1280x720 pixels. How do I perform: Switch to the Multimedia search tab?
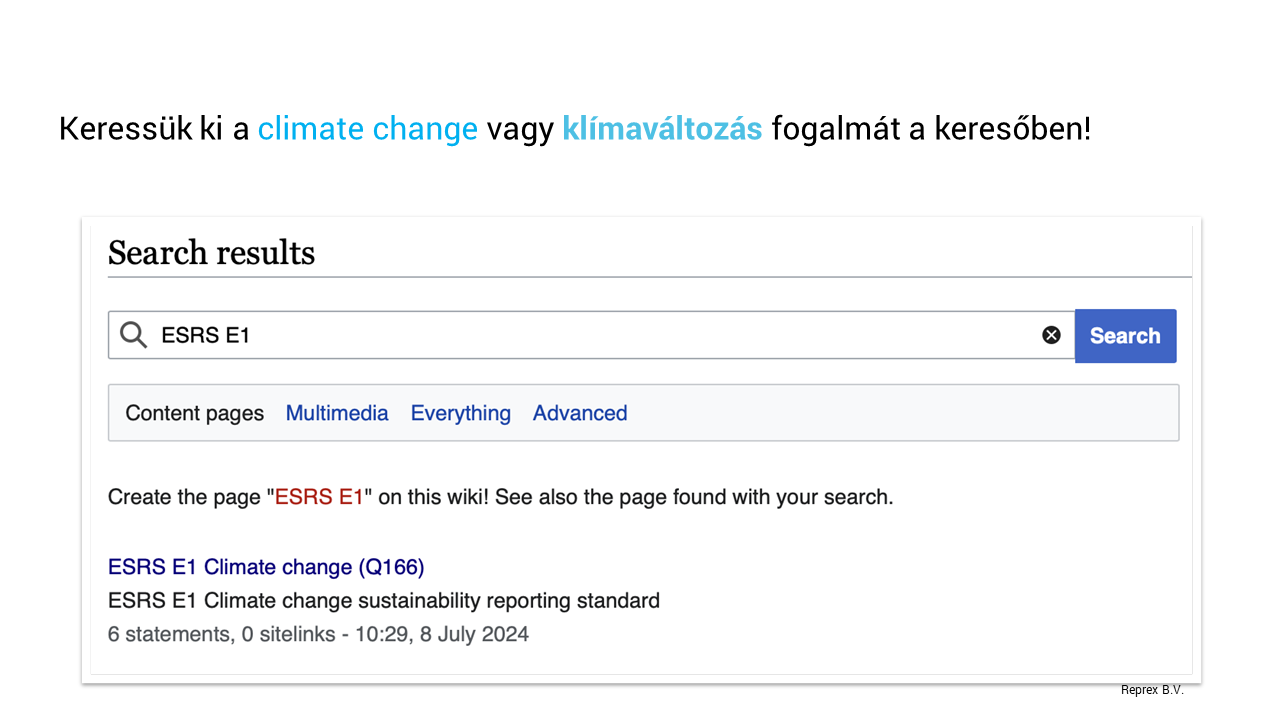click(337, 413)
